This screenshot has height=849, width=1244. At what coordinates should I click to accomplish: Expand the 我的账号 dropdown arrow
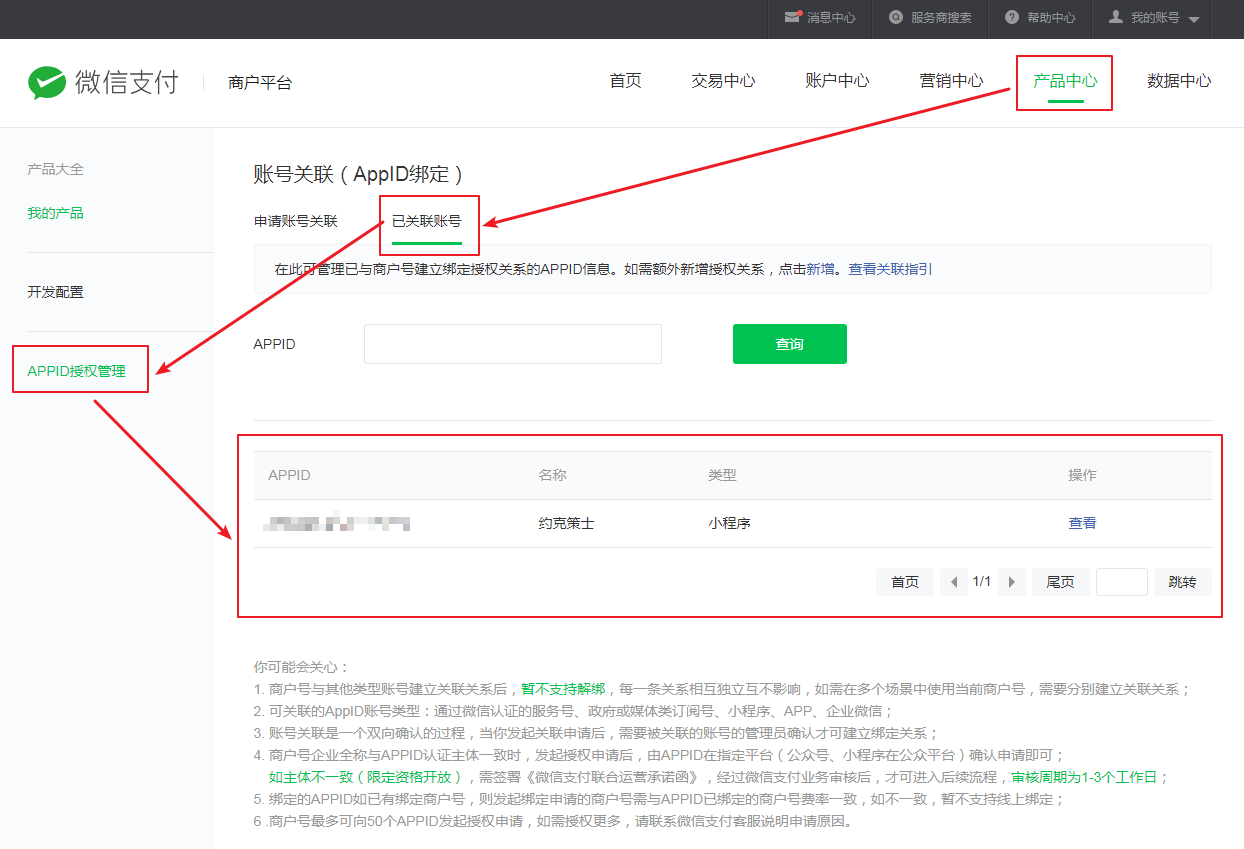(1194, 19)
